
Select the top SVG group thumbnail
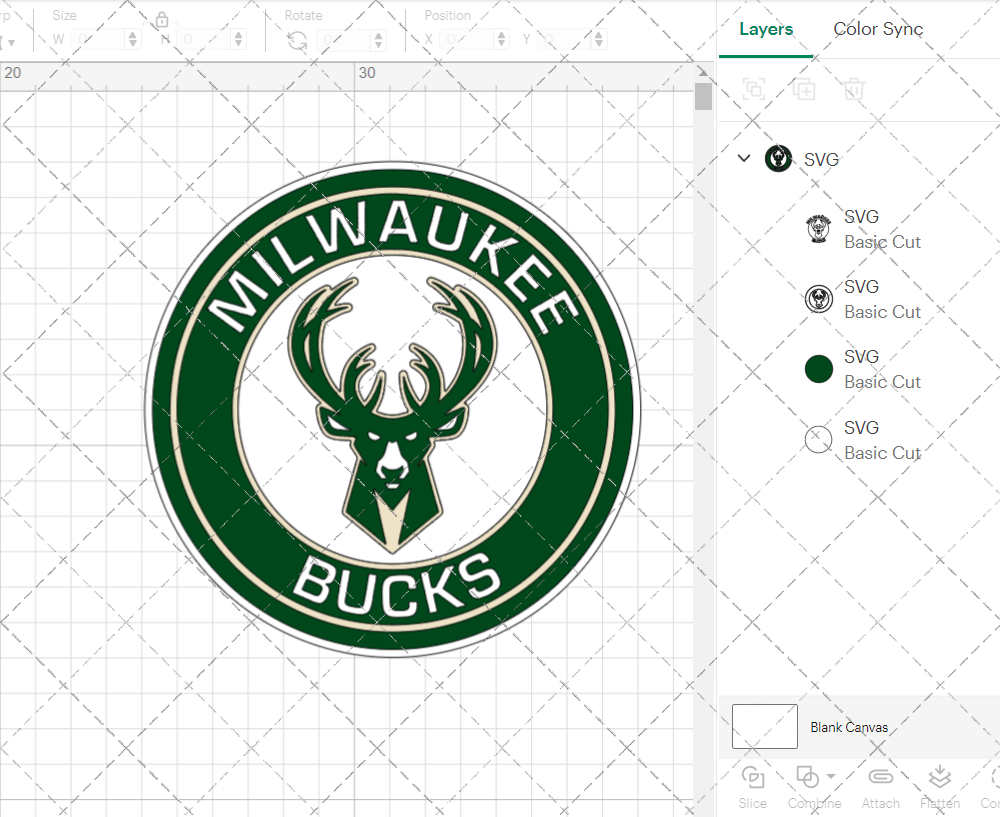(x=778, y=158)
